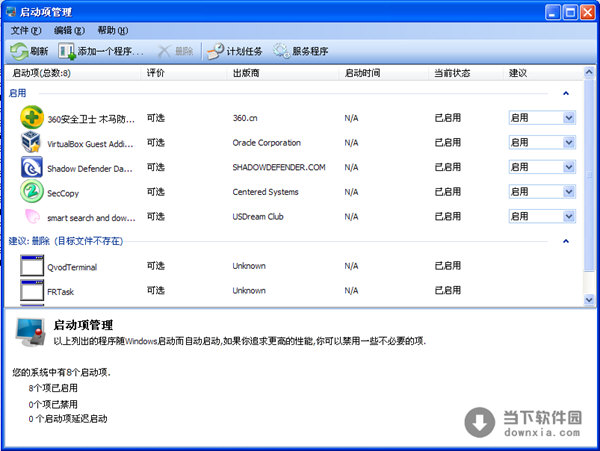Screen dimensions: 600x451
Task: Select the 360安全卫士 木马防... entry name
Action: point(91,119)
